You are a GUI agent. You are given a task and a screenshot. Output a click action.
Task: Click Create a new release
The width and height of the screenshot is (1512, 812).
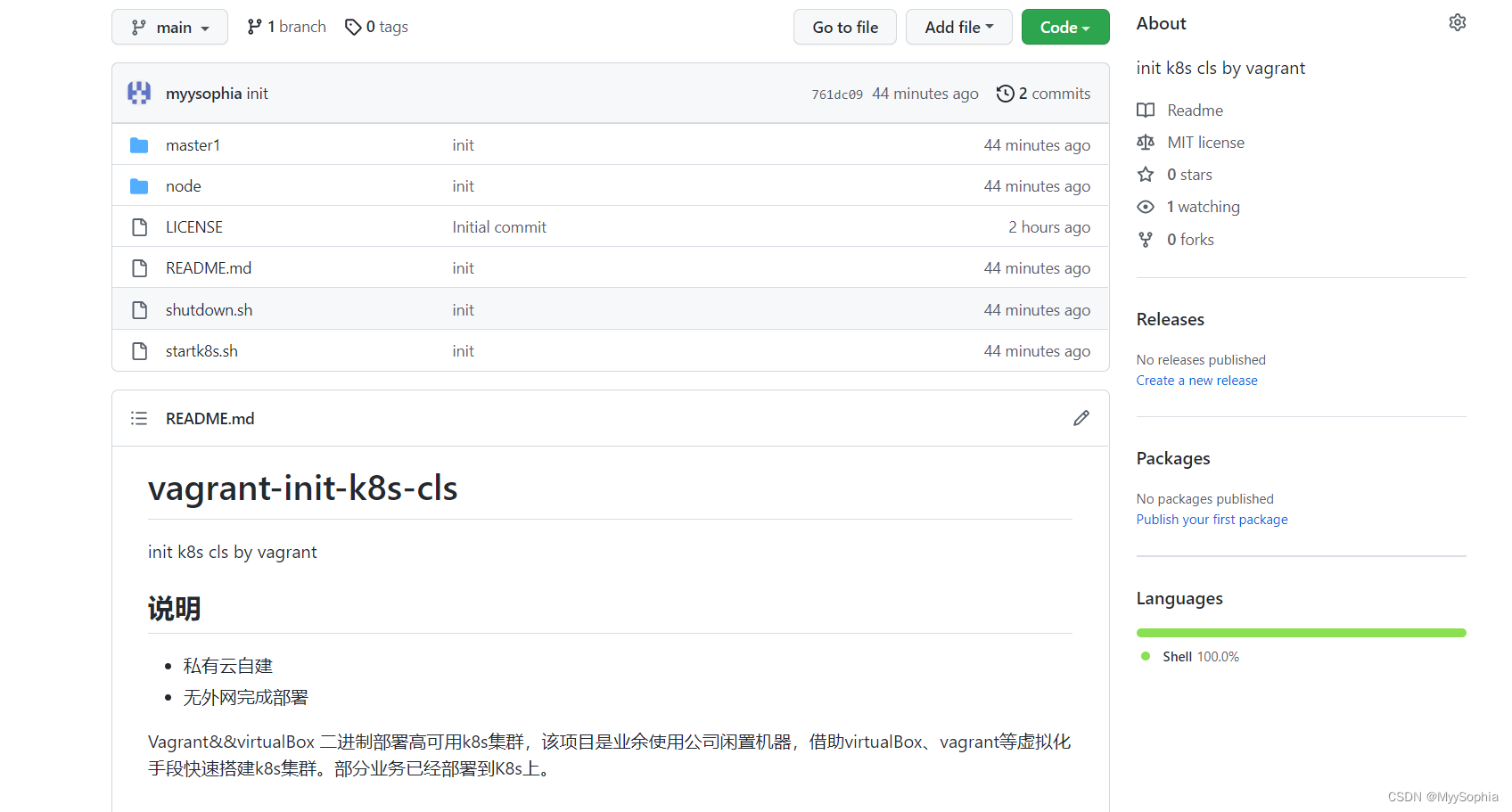coord(1196,380)
